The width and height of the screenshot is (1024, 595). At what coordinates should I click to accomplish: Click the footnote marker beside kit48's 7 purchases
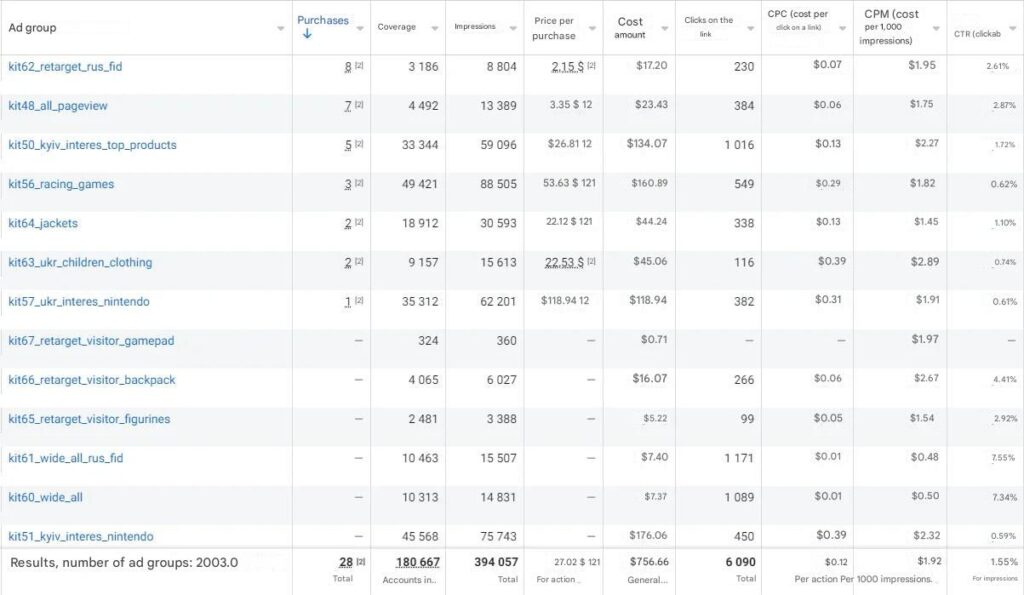pos(360,105)
